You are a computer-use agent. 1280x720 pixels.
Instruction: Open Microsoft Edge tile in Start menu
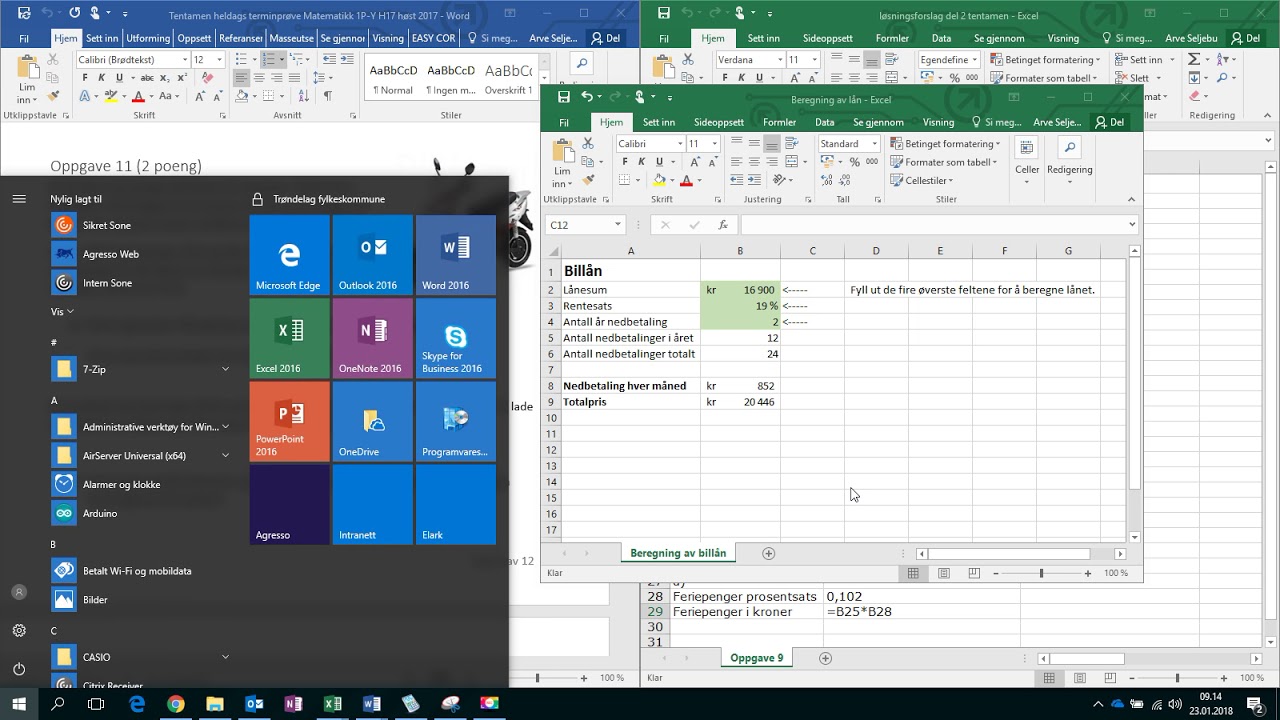pyautogui.click(x=289, y=255)
